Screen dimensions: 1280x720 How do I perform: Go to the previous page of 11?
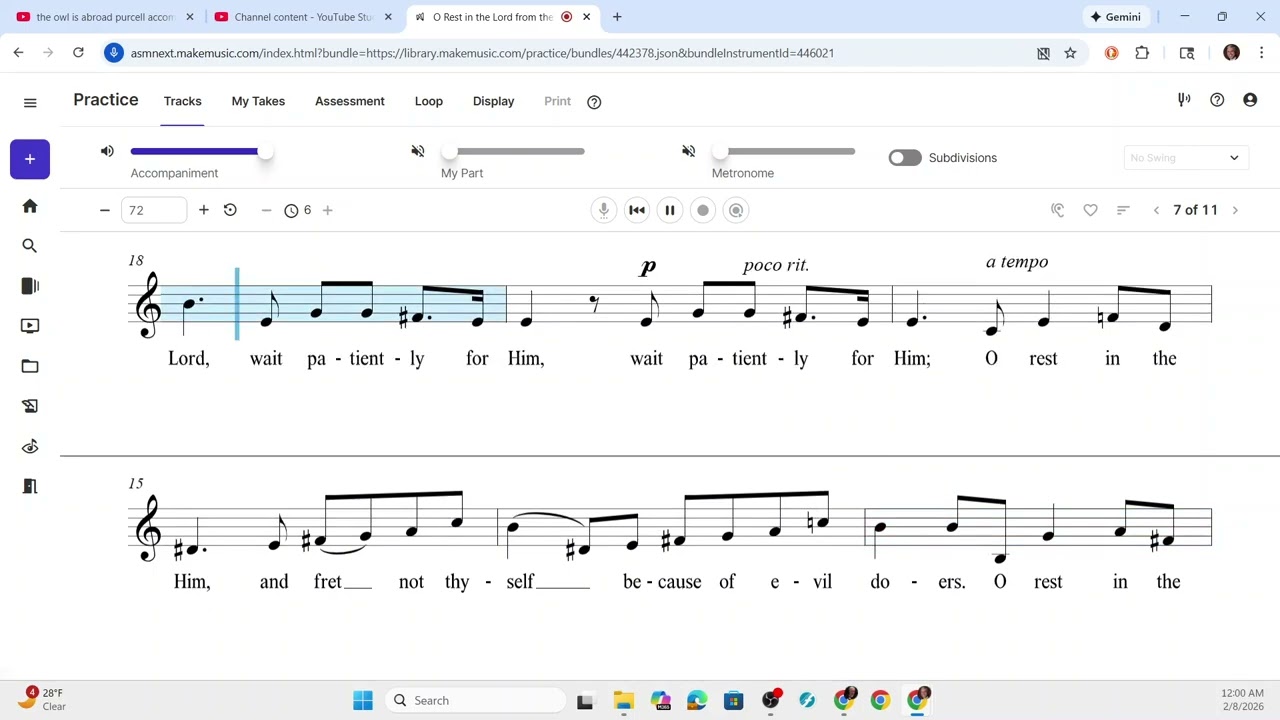[x=1156, y=210]
